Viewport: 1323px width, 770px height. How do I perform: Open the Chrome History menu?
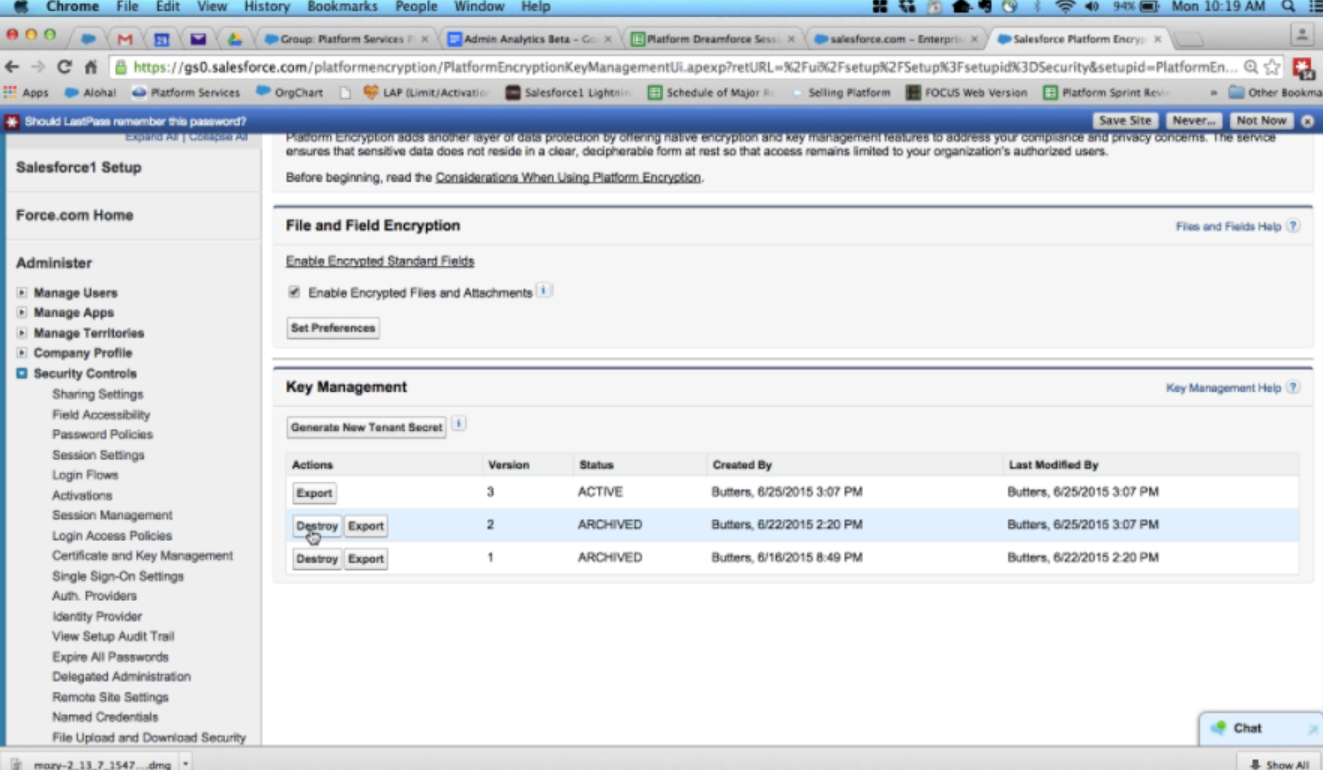pos(267,7)
